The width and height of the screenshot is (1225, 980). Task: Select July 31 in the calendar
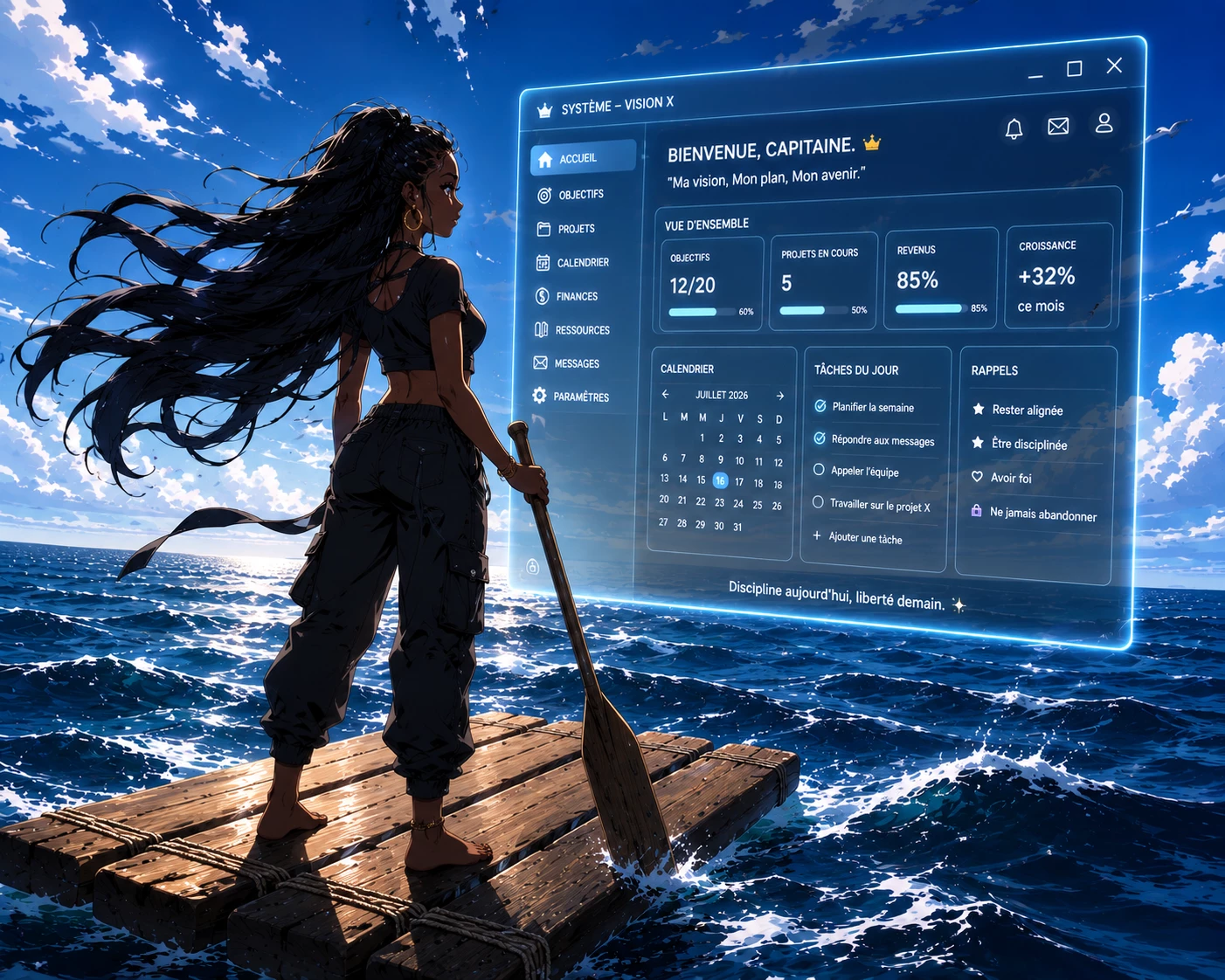737,527
